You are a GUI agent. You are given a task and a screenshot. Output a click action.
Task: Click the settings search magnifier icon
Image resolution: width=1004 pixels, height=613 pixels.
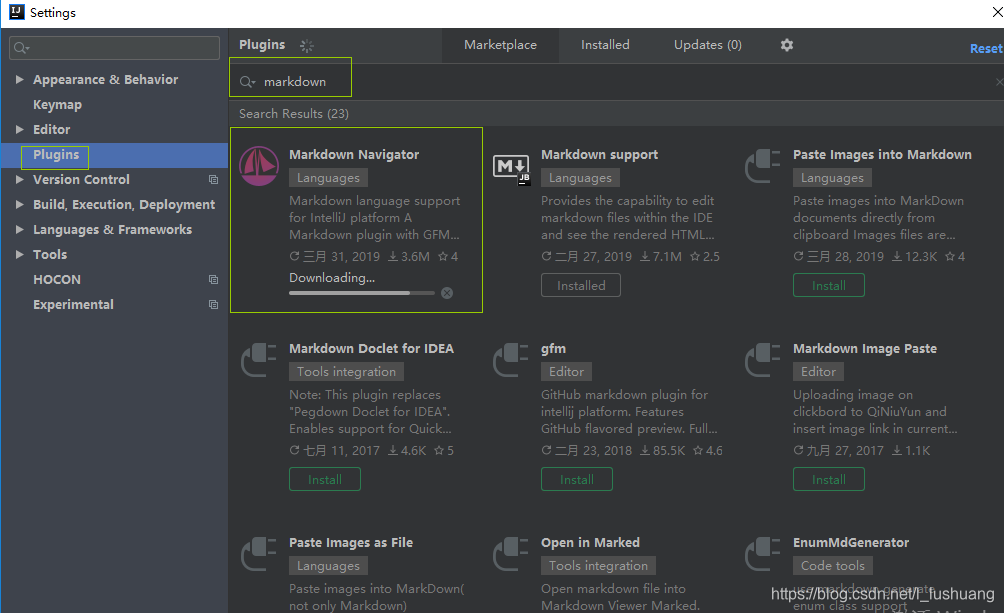pos(21,48)
